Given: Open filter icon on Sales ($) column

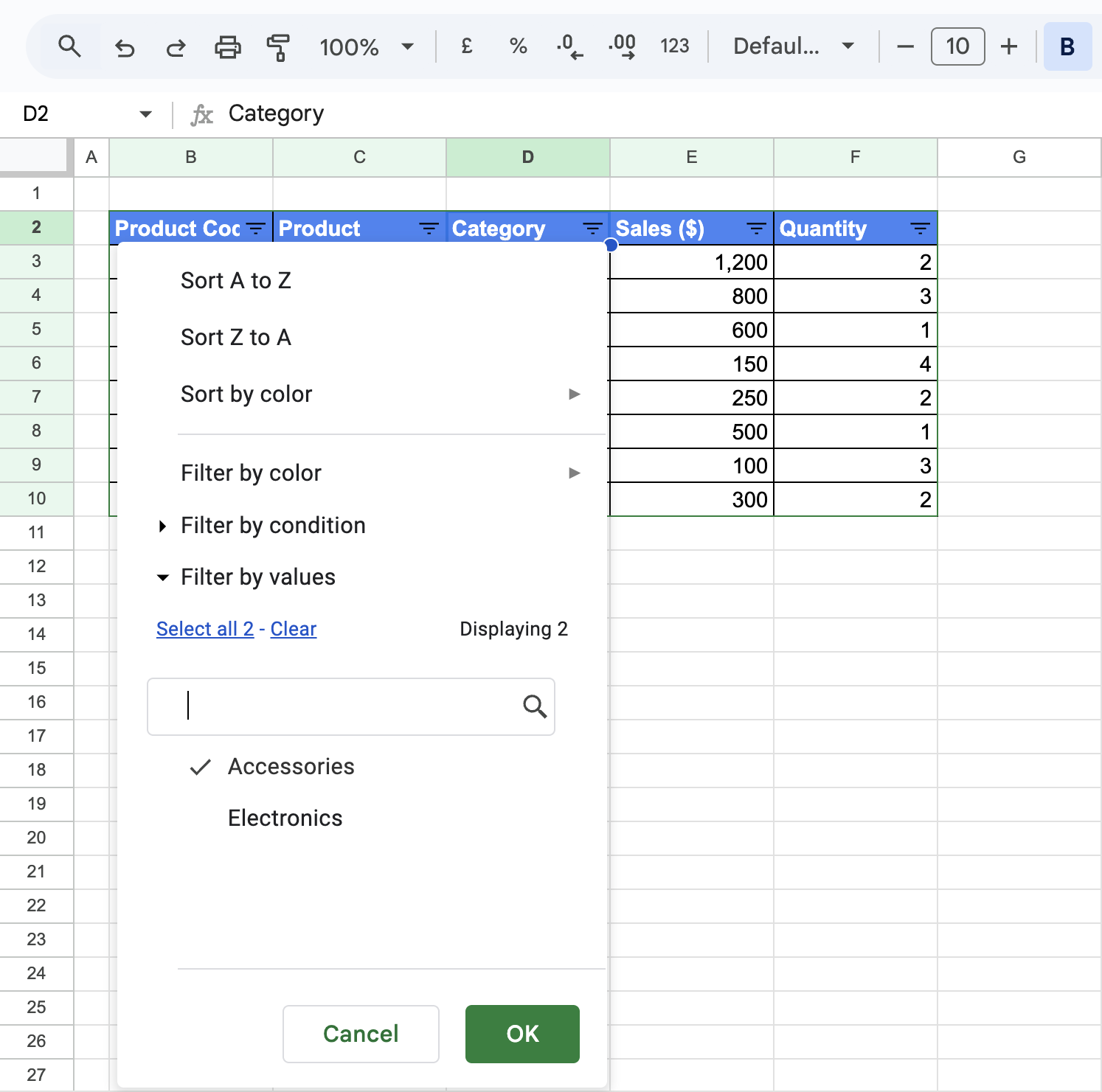Looking at the screenshot, I should pyautogui.click(x=756, y=229).
